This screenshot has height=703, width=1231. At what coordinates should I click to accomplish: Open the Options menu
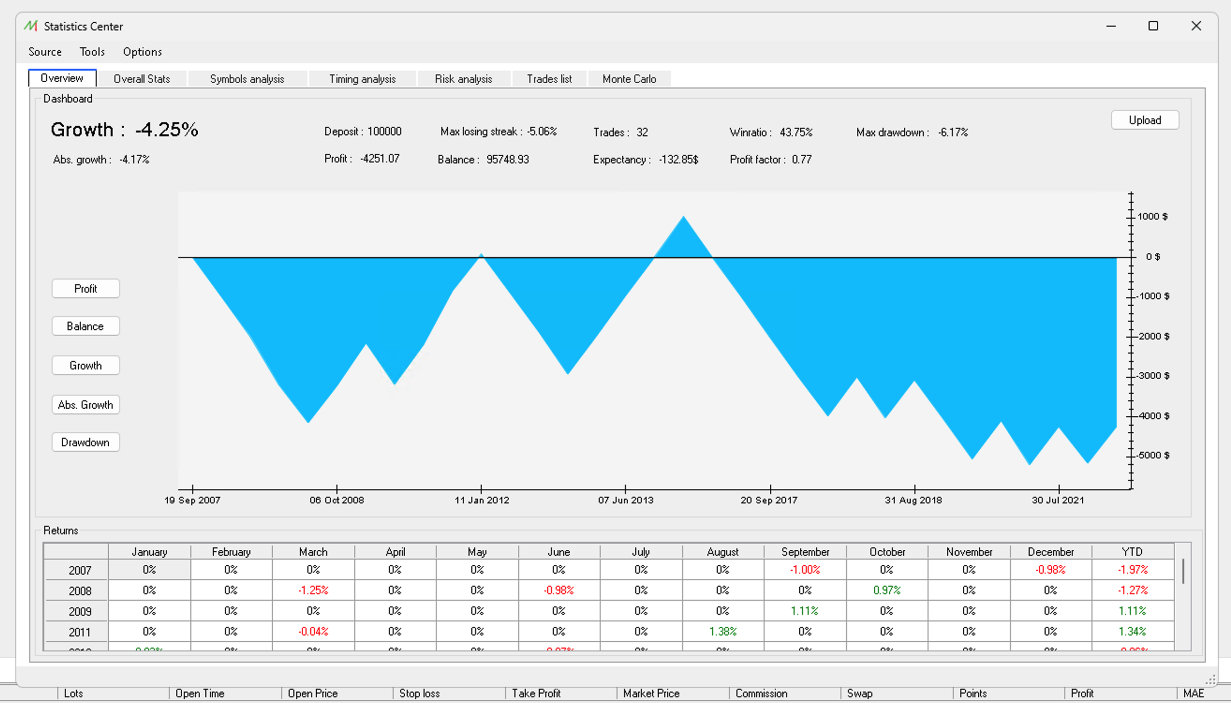click(142, 52)
